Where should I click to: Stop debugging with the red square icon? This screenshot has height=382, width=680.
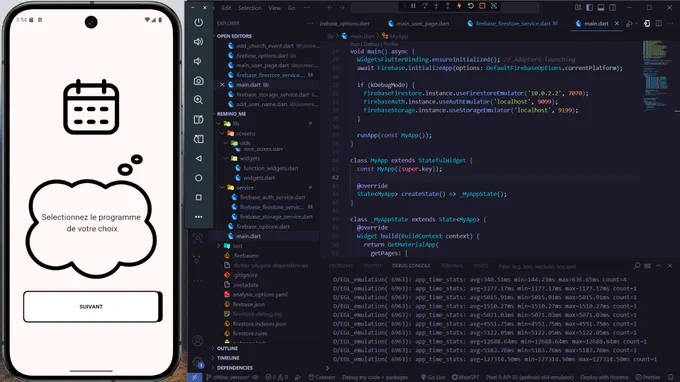pos(482,6)
